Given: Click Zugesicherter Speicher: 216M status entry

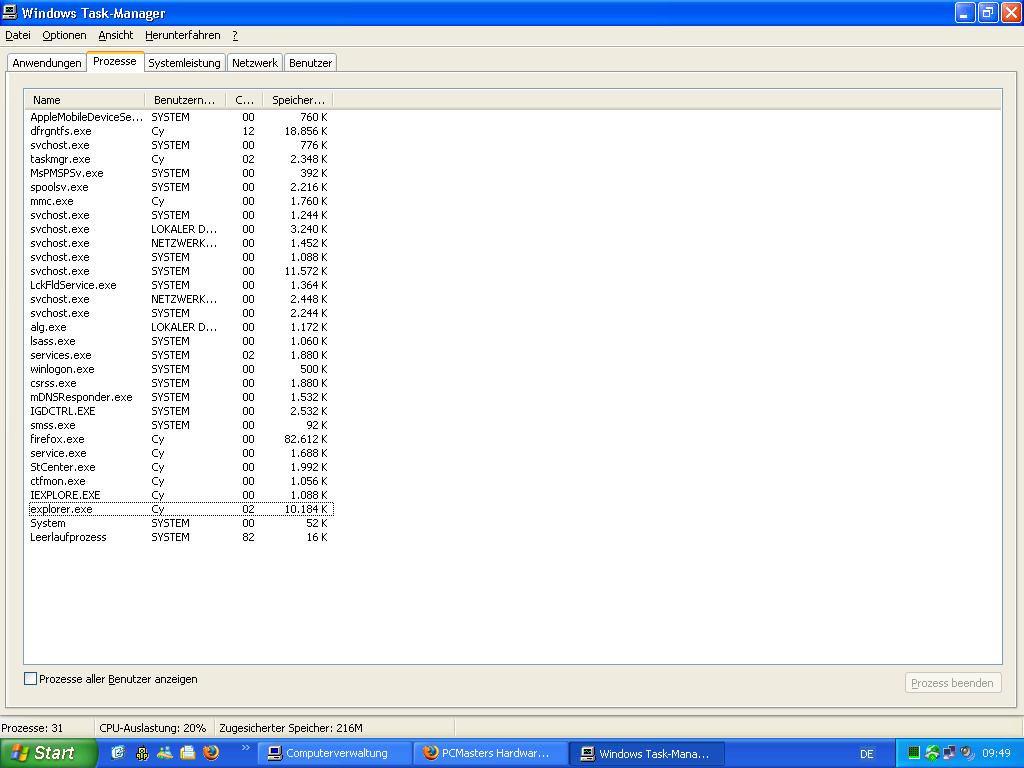Looking at the screenshot, I should (x=291, y=728).
